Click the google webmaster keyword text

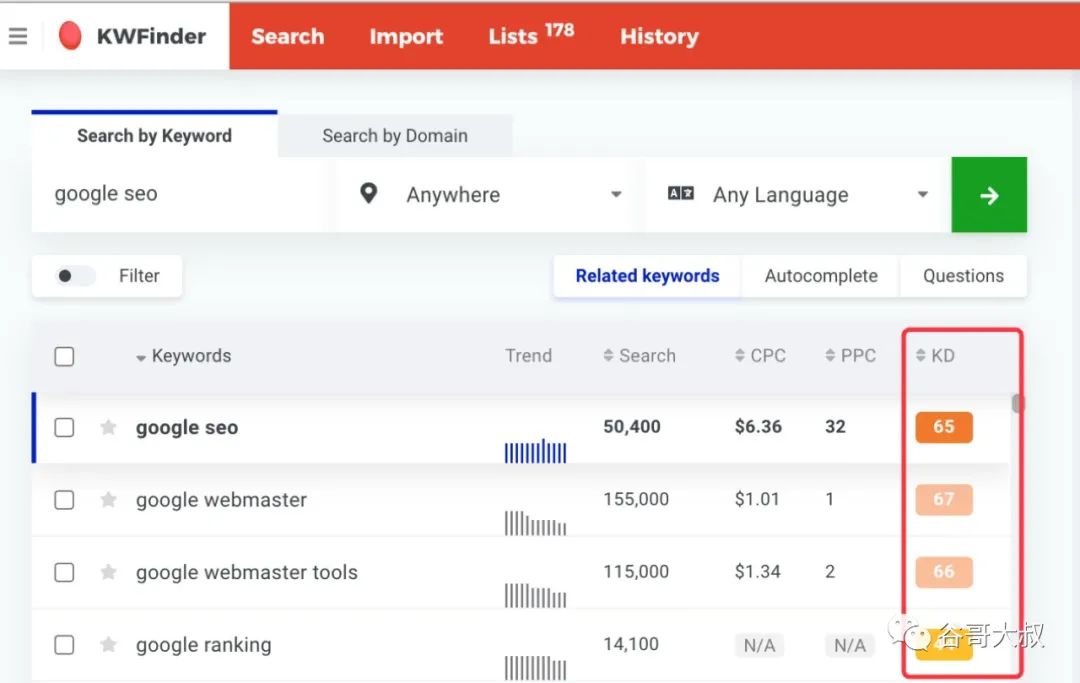tap(221, 500)
